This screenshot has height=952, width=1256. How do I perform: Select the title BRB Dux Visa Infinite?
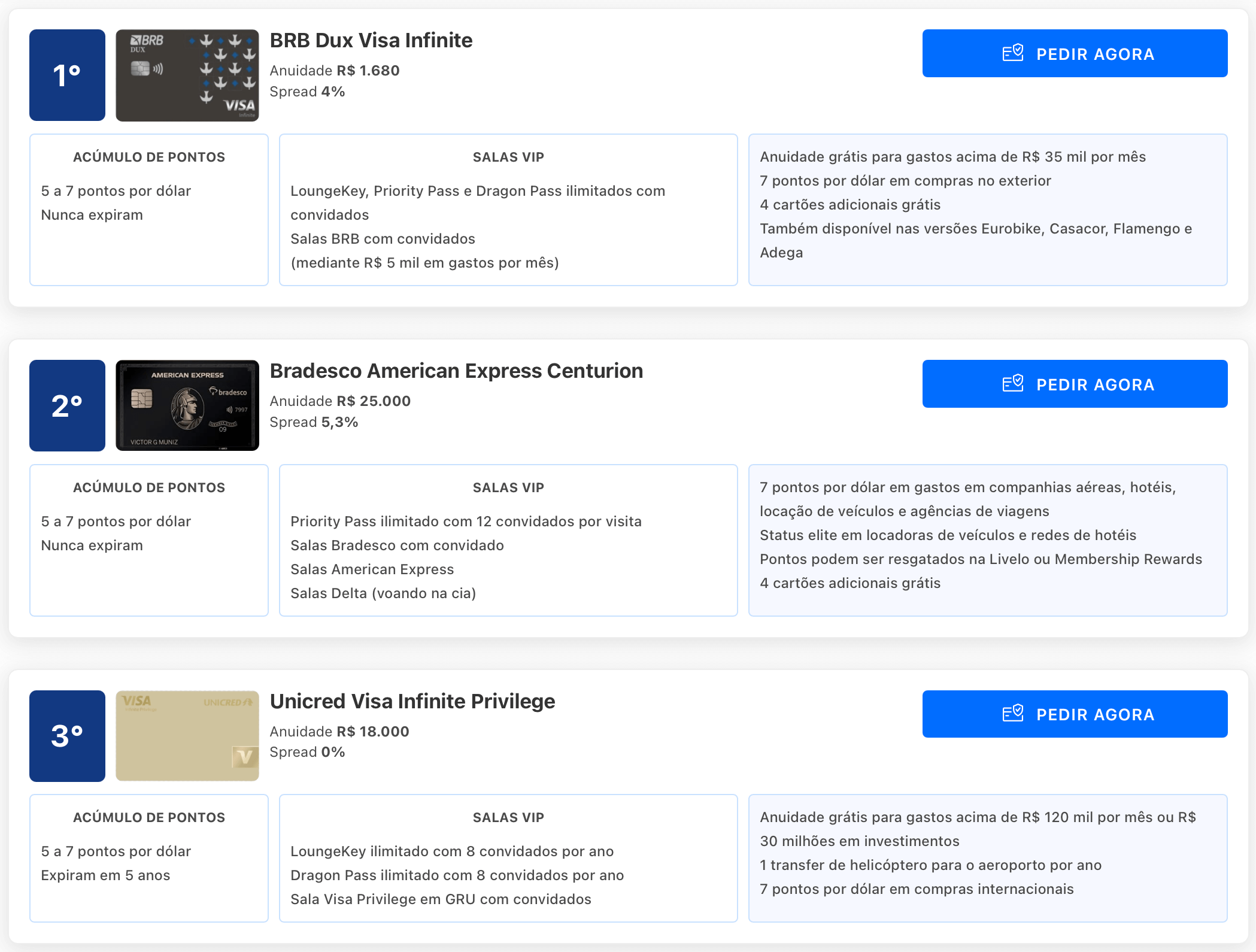[x=371, y=40]
